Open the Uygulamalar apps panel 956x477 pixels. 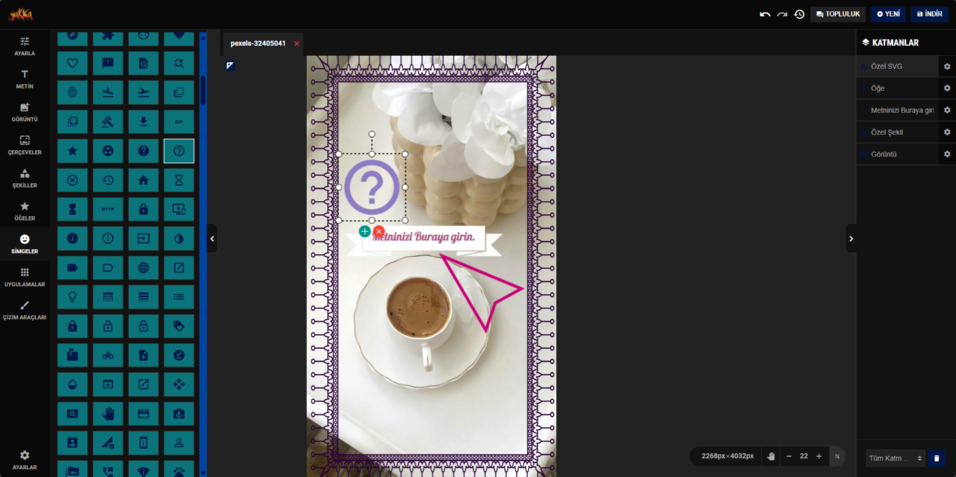[x=24, y=277]
